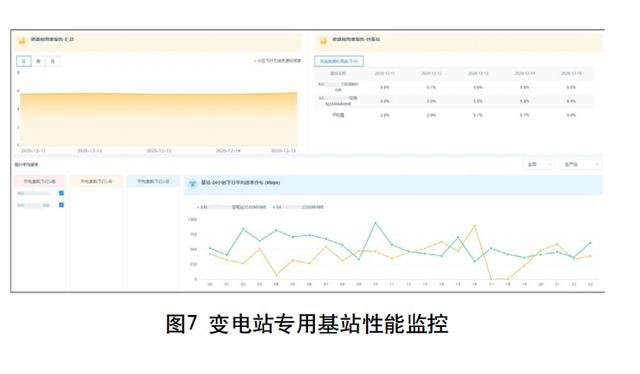Image resolution: width=640 pixels, height=374 pixels.
Task: Click the yellow line peak at hour 16
Action: (x=474, y=225)
